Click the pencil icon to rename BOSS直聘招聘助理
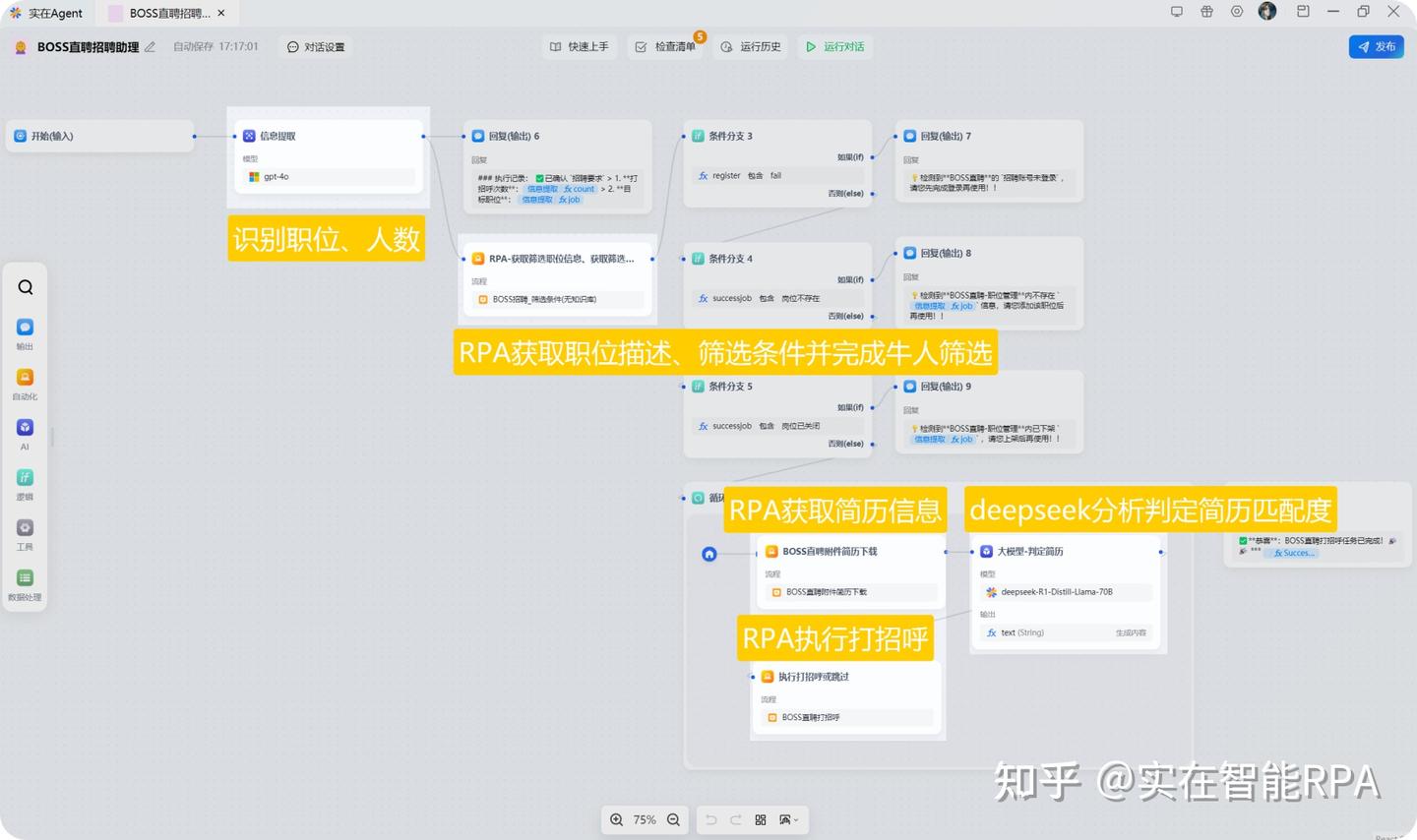 (x=151, y=46)
